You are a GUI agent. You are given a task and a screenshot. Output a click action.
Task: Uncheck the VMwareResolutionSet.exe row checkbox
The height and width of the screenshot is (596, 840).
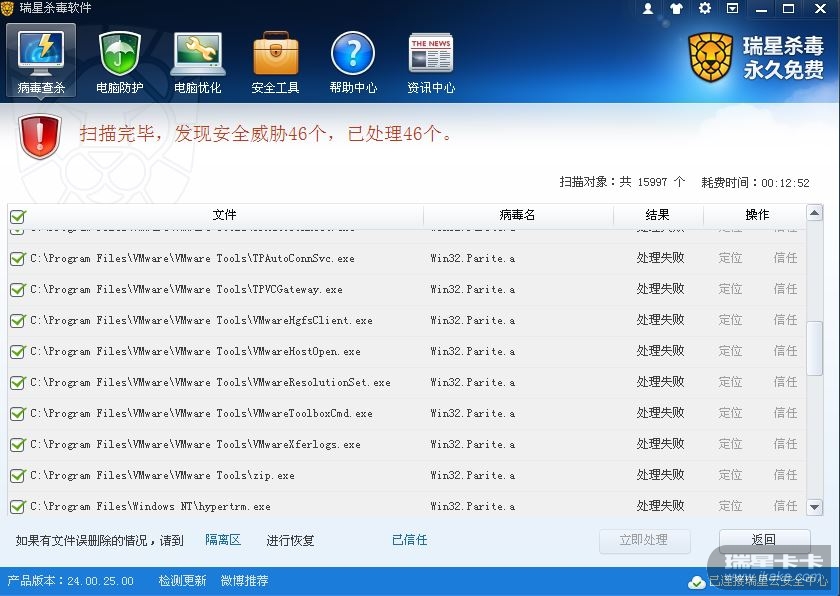click(18, 383)
